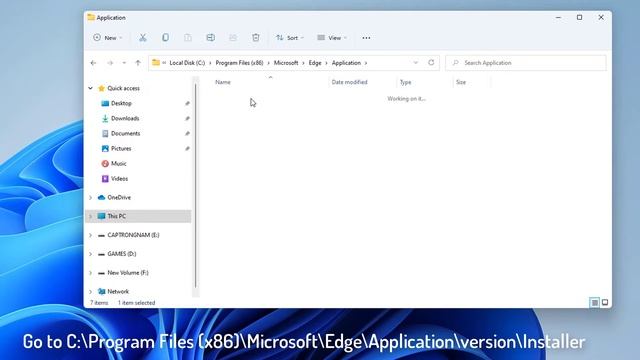The image size is (640, 360).
Task: Sort by the Type column header
Action: [x=405, y=82]
